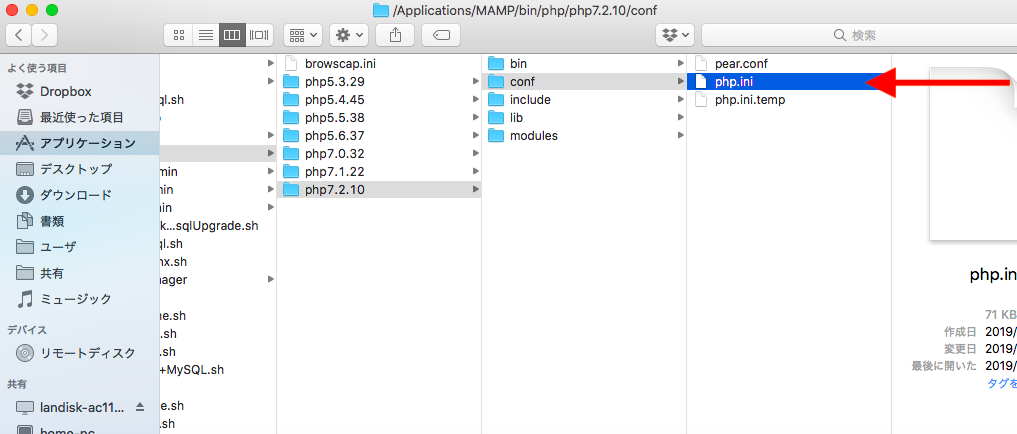Screen dimensions: 1017x434
Task: Open 最近使った項目 in sidebar
Action: click(79, 117)
